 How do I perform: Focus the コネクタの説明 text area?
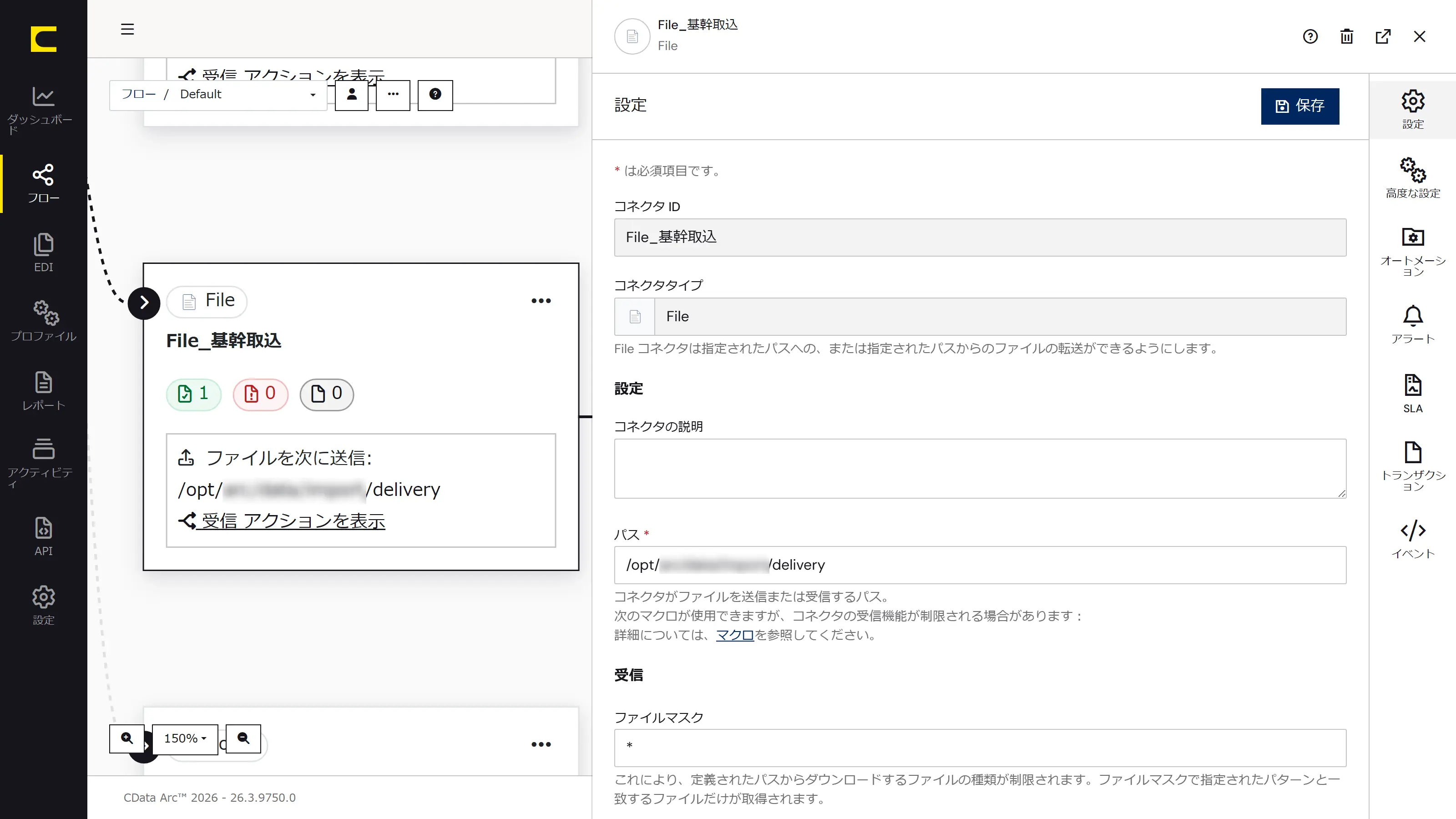[x=980, y=469]
